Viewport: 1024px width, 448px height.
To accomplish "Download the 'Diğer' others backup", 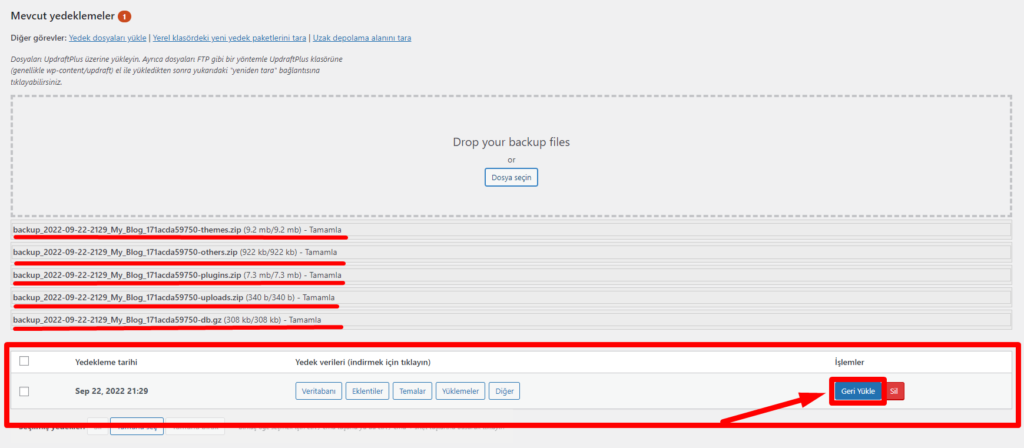I will 506,391.
